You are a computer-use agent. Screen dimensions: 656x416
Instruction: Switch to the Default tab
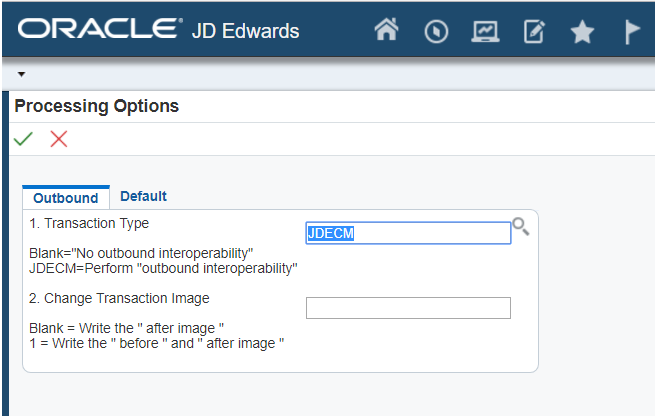pos(143,196)
